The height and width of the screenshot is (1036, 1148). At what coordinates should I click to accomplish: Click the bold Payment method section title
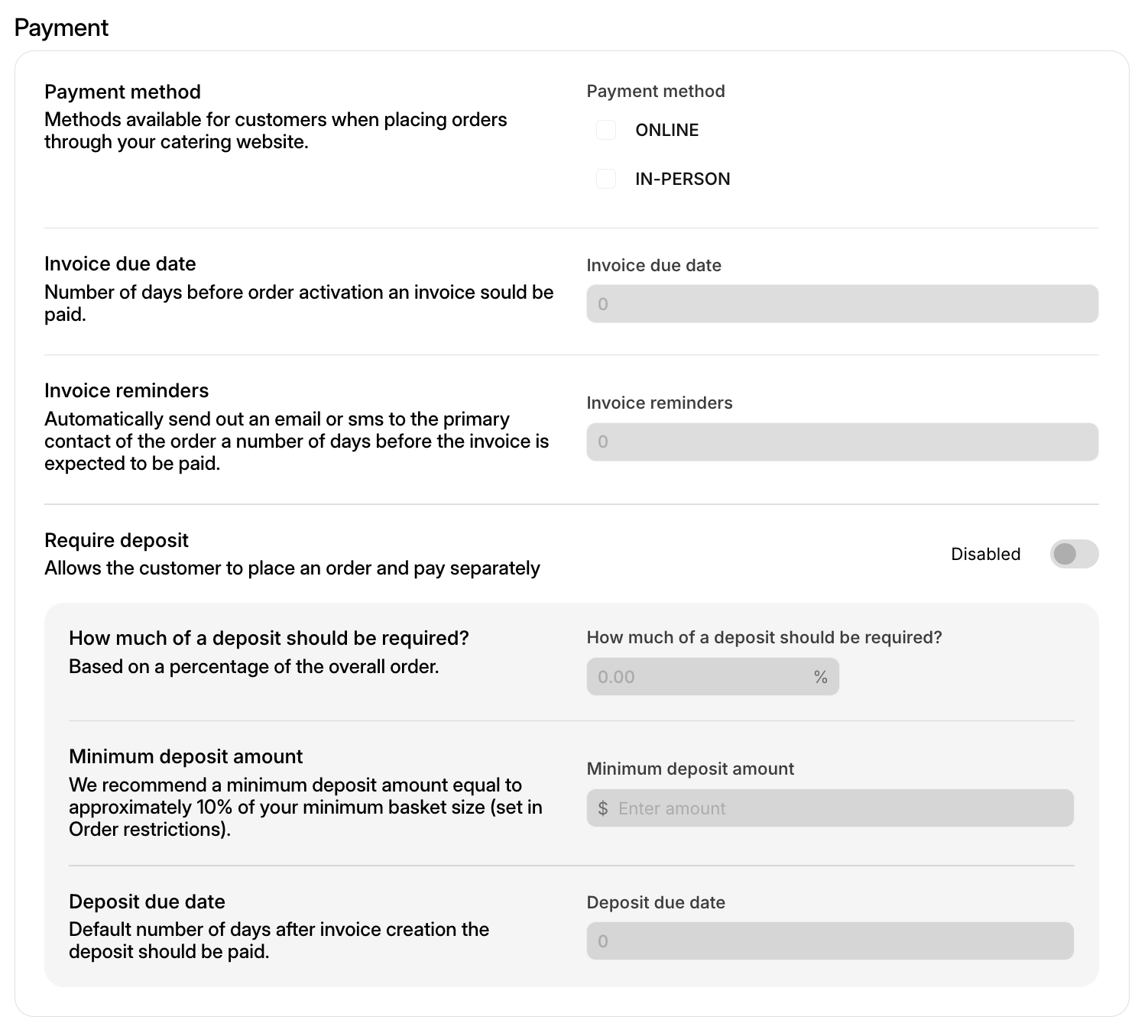tap(122, 92)
